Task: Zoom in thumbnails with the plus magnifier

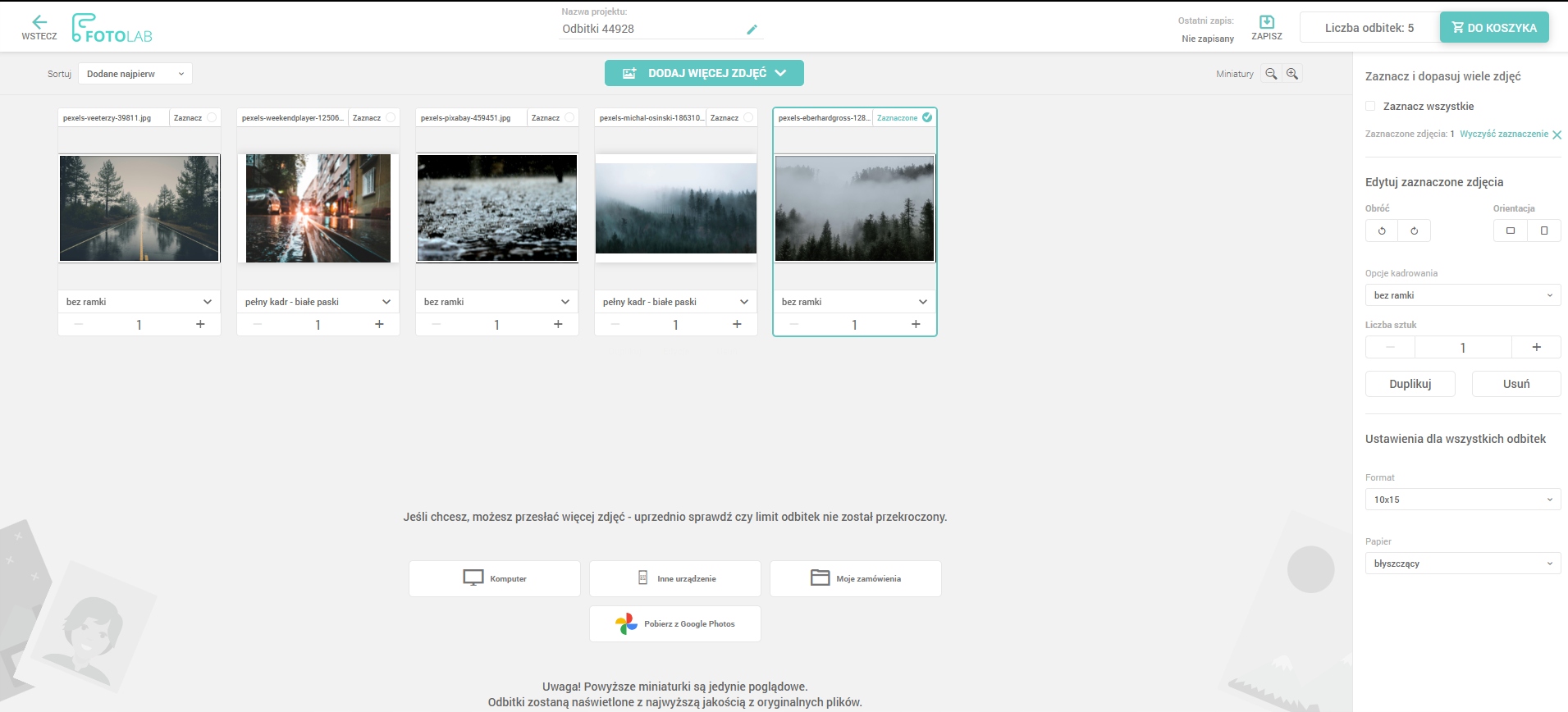Action: (x=1292, y=74)
